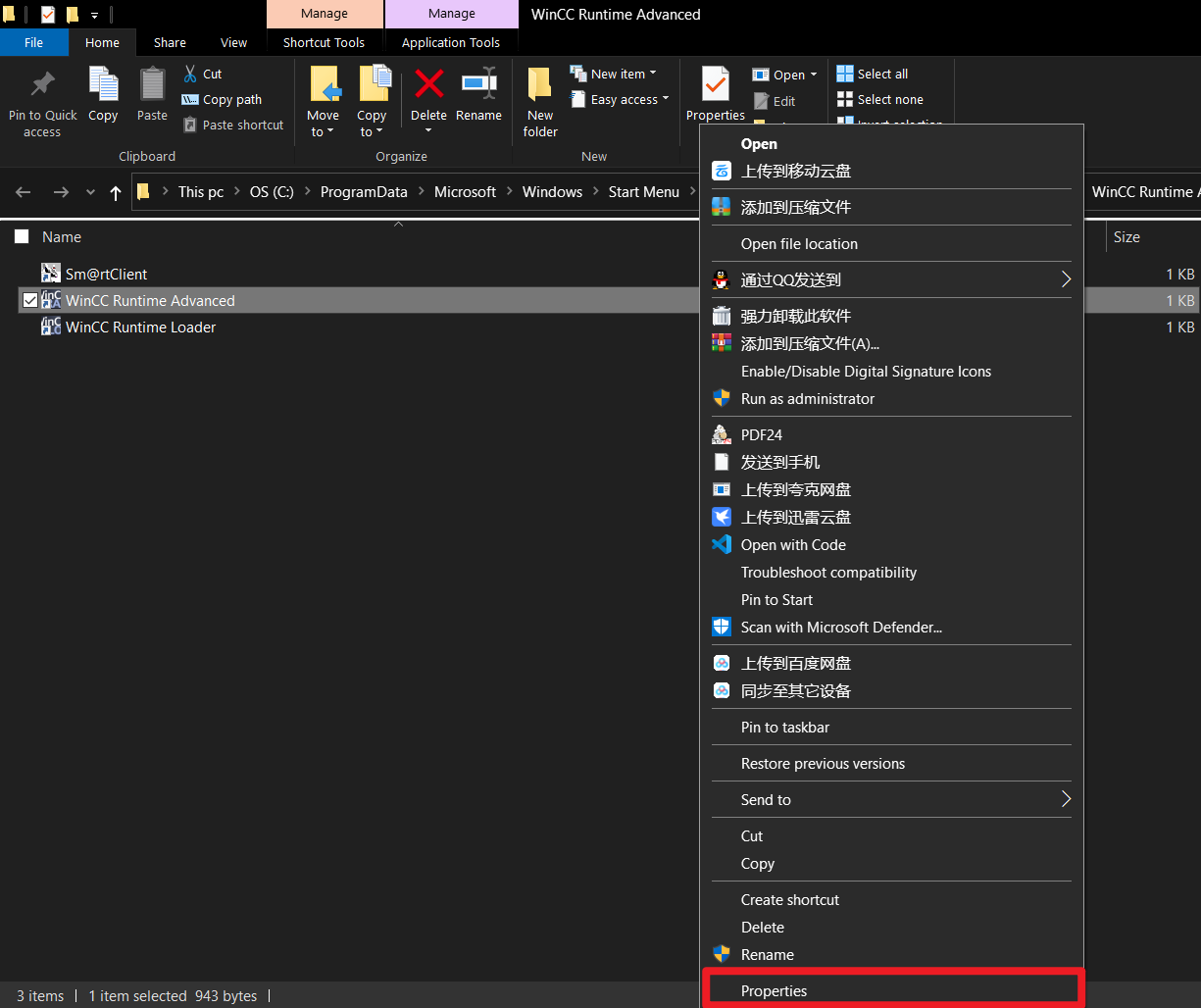1201x1008 pixels.
Task: Choose Scan with Microsoft Defender
Action: click(892, 627)
